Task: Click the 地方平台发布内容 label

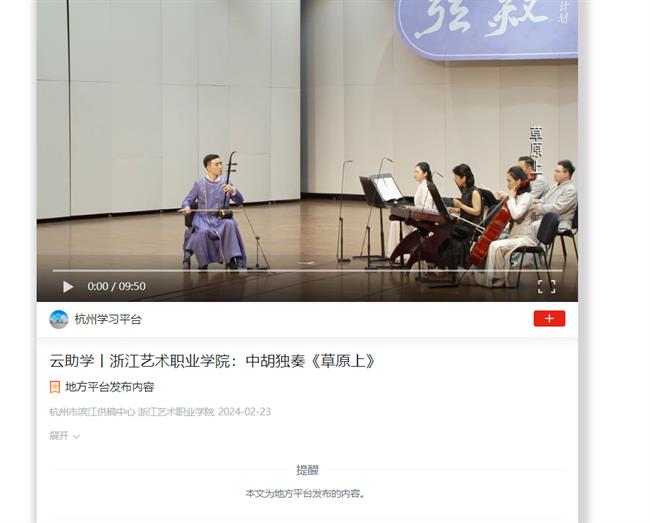Action: tap(110, 387)
